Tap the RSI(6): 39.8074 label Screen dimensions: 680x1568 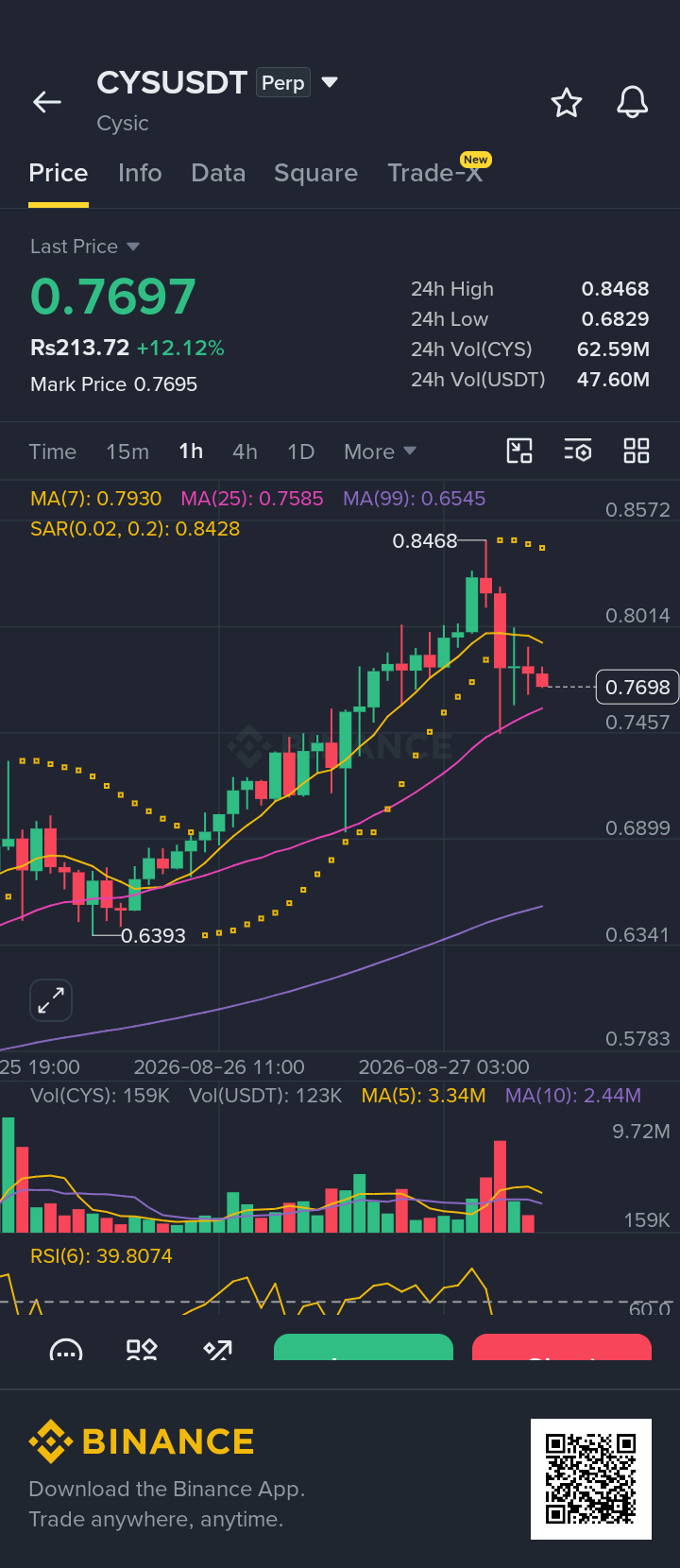point(101,1256)
